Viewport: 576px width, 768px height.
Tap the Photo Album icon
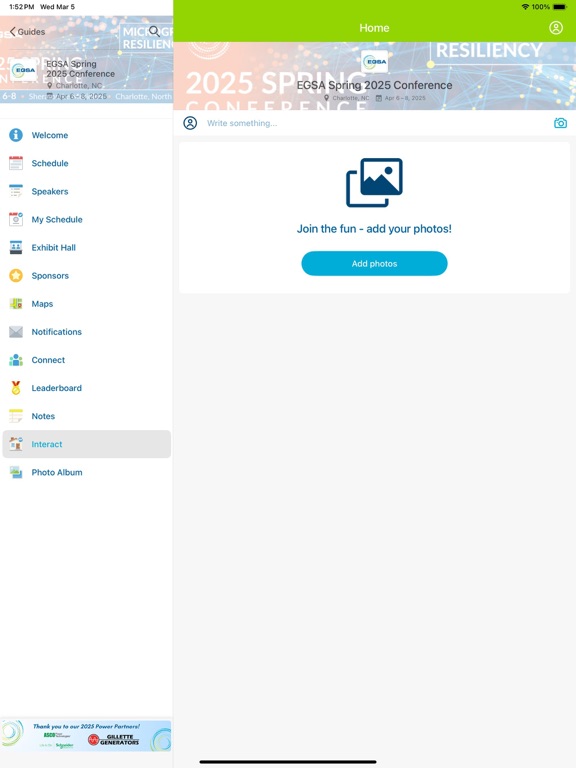click(x=16, y=472)
